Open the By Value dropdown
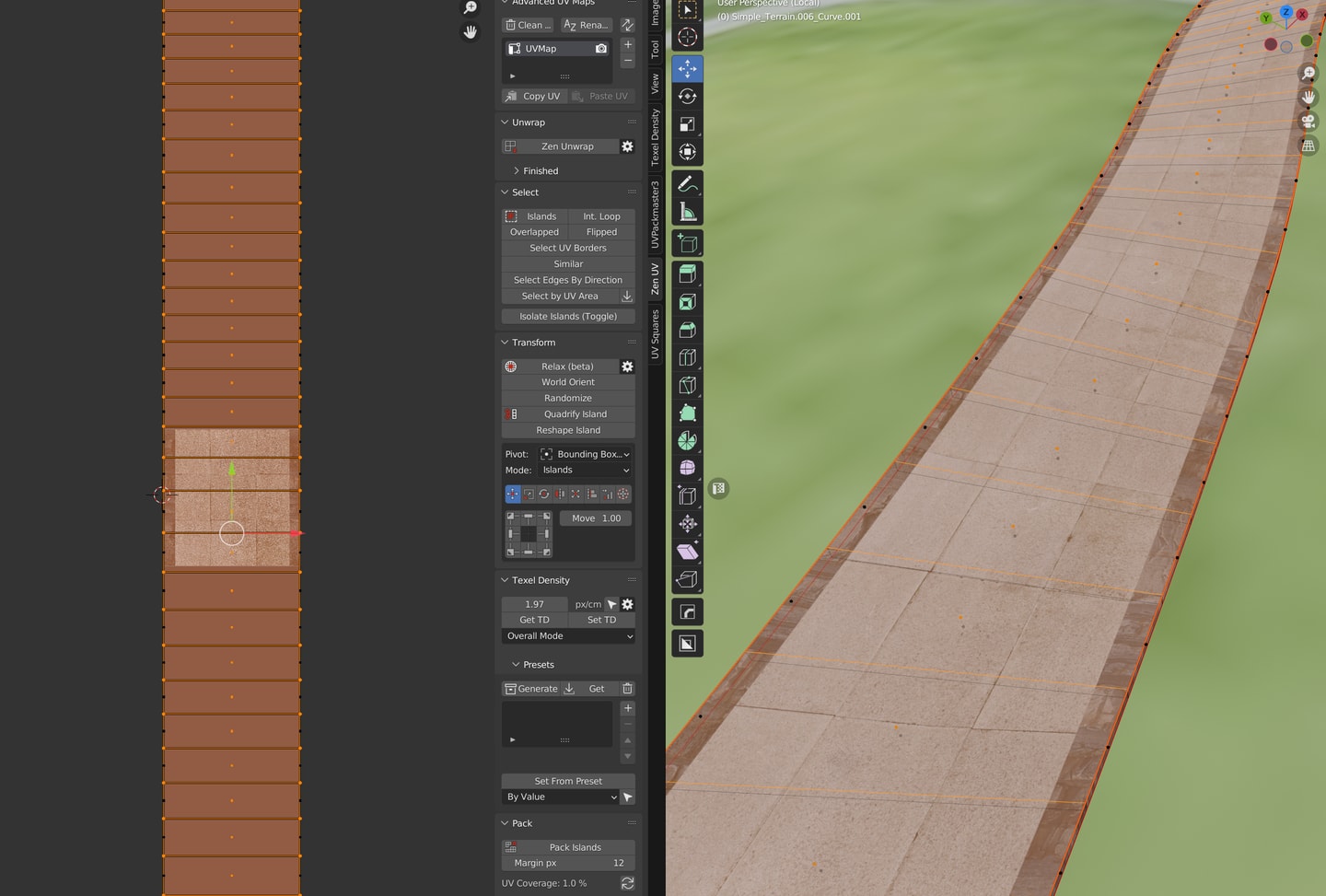Image resolution: width=1326 pixels, height=896 pixels. [560, 797]
